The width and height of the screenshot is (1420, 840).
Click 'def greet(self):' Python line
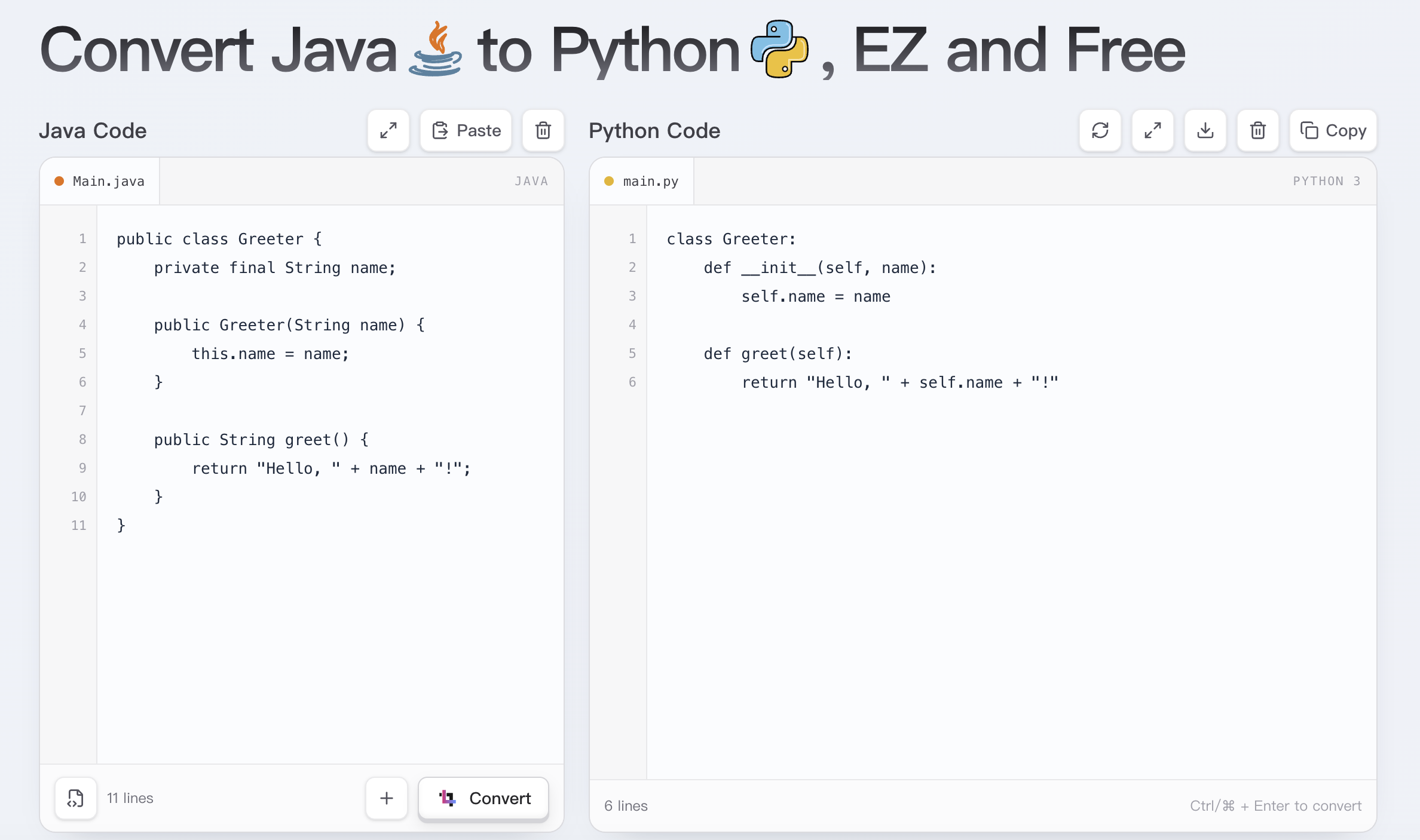point(778,354)
